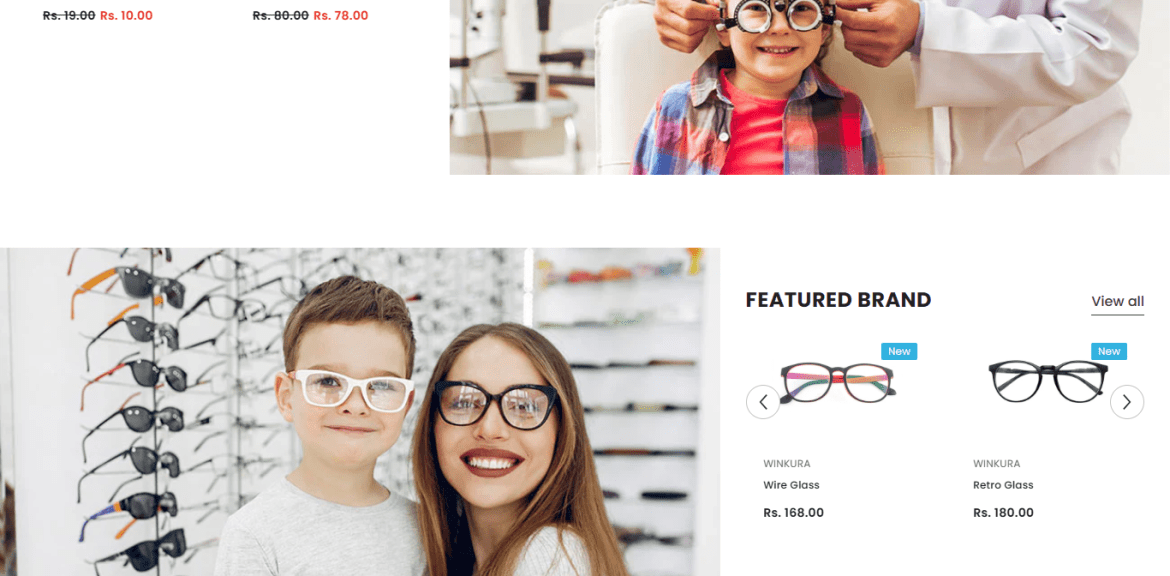This screenshot has width=1170, height=576.
Task: Open the boy and mother glasses banner
Action: tap(360, 412)
